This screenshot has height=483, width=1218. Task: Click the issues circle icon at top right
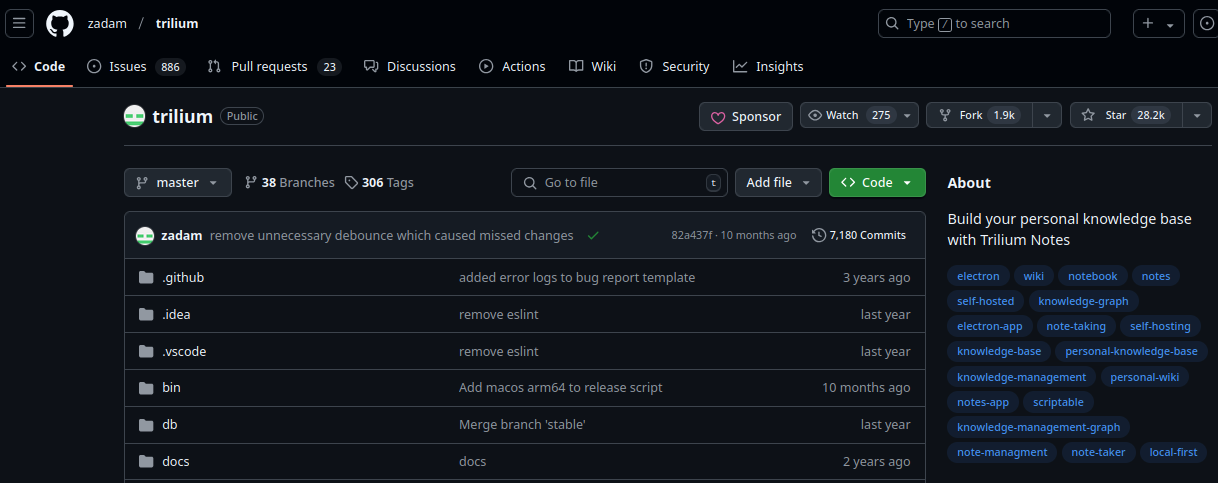pyautogui.click(x=1208, y=23)
